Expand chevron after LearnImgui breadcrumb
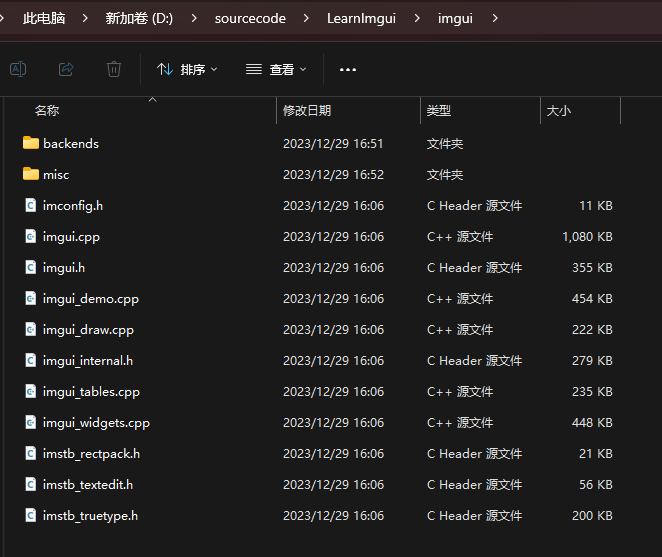Image resolution: width=662 pixels, height=557 pixels. 417,18
